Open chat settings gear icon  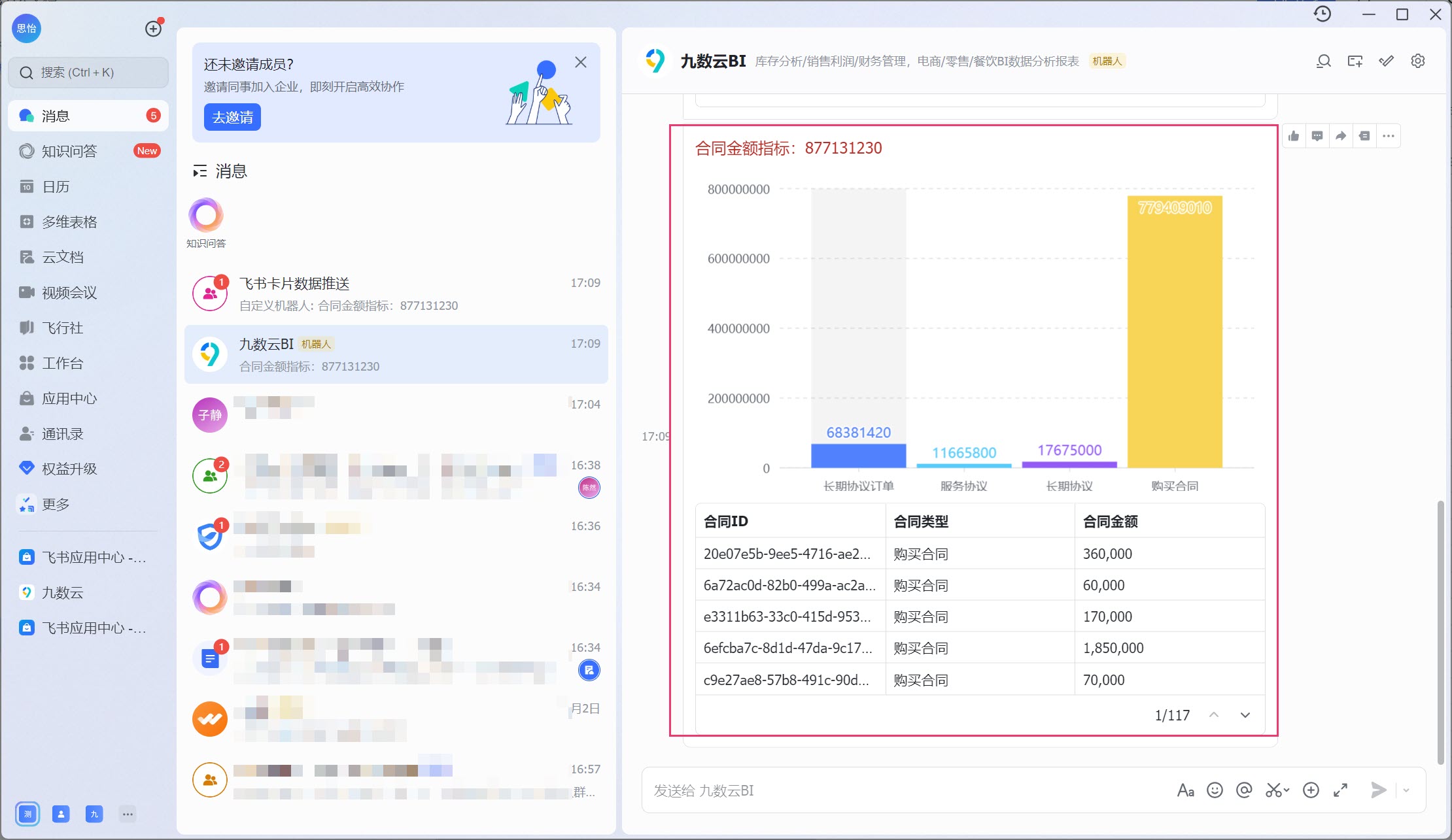click(x=1418, y=61)
